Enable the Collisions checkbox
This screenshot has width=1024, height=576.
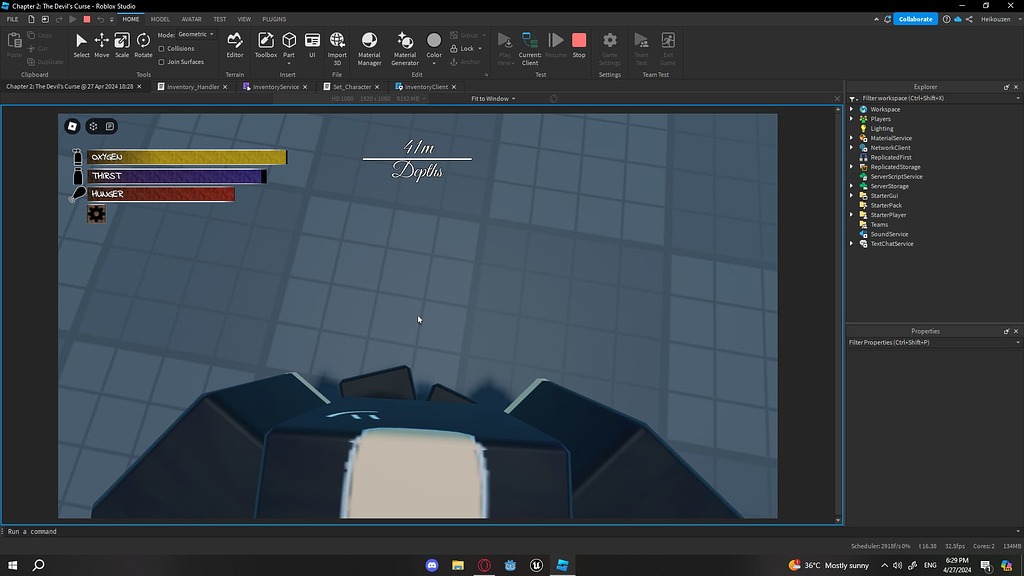(162, 48)
